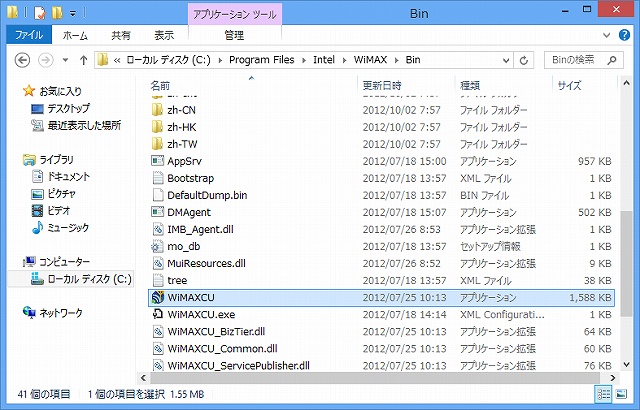Click the horizontal scrollbar right arrow
The image size is (640, 410).
(x=612, y=378)
